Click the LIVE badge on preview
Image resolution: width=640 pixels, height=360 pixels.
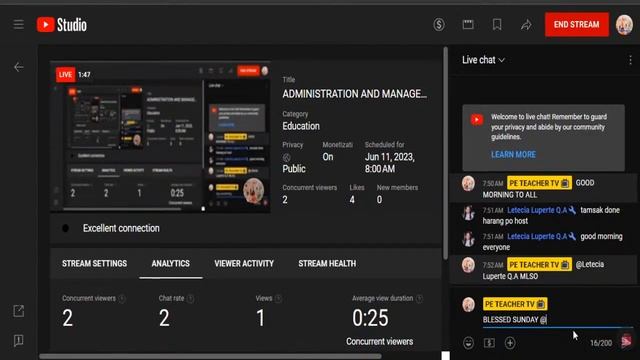tap(65, 75)
